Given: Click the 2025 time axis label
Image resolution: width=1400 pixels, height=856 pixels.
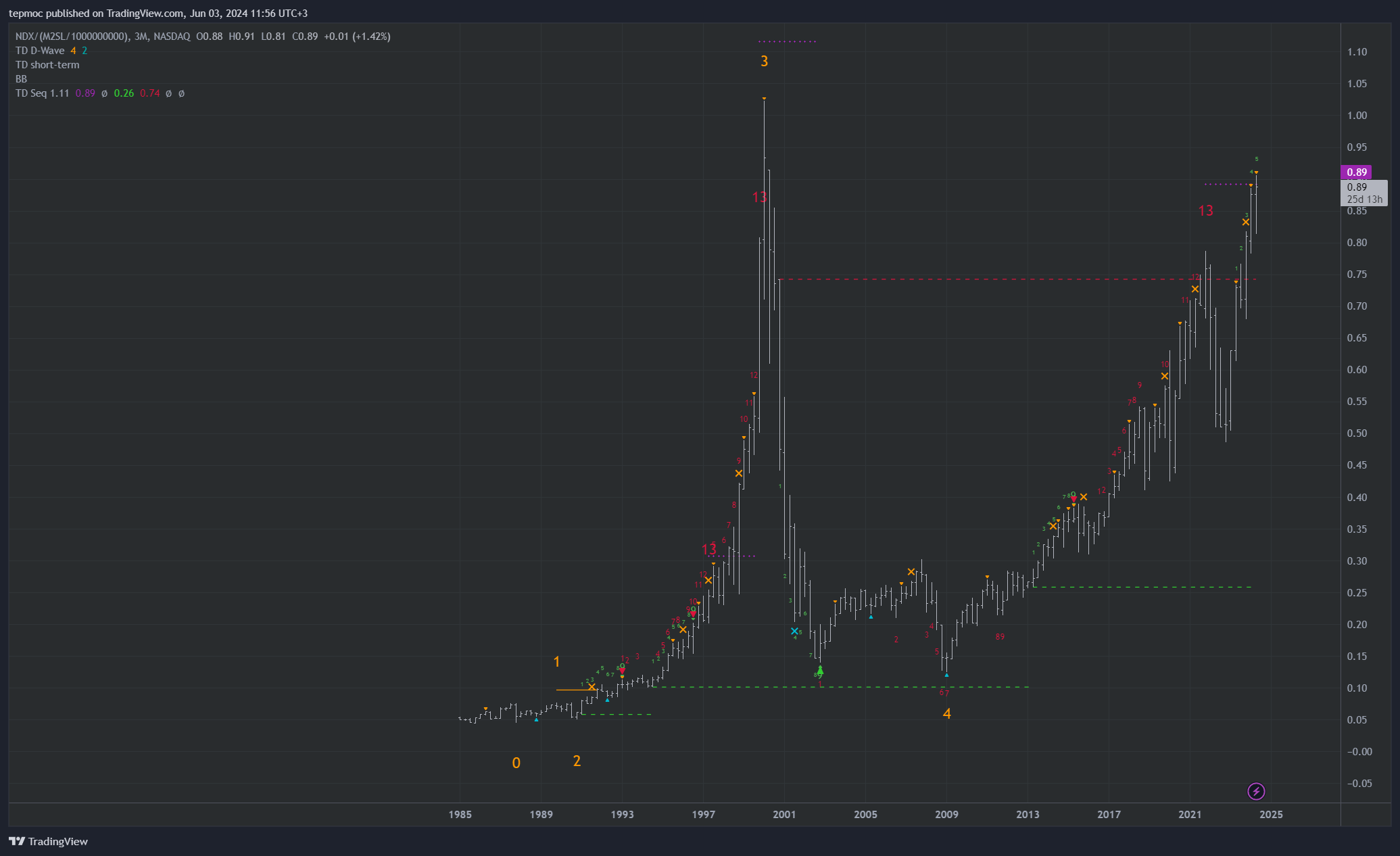Looking at the screenshot, I should (1272, 815).
